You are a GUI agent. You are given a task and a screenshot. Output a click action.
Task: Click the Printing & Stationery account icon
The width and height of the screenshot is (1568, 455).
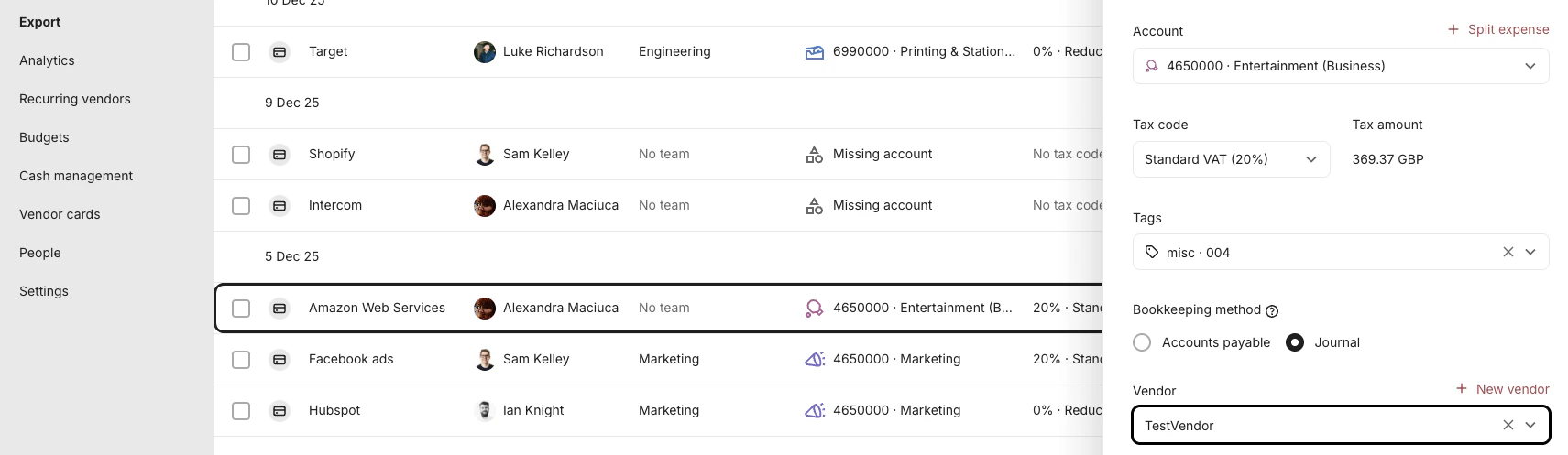(x=814, y=52)
